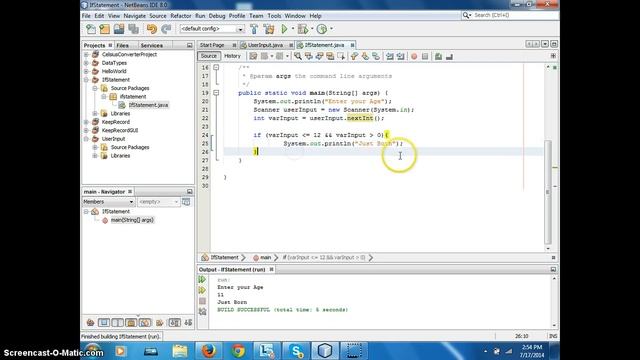The image size is (640, 360).
Task: Open the empty filter dropdown in Navigator
Action: [158, 202]
